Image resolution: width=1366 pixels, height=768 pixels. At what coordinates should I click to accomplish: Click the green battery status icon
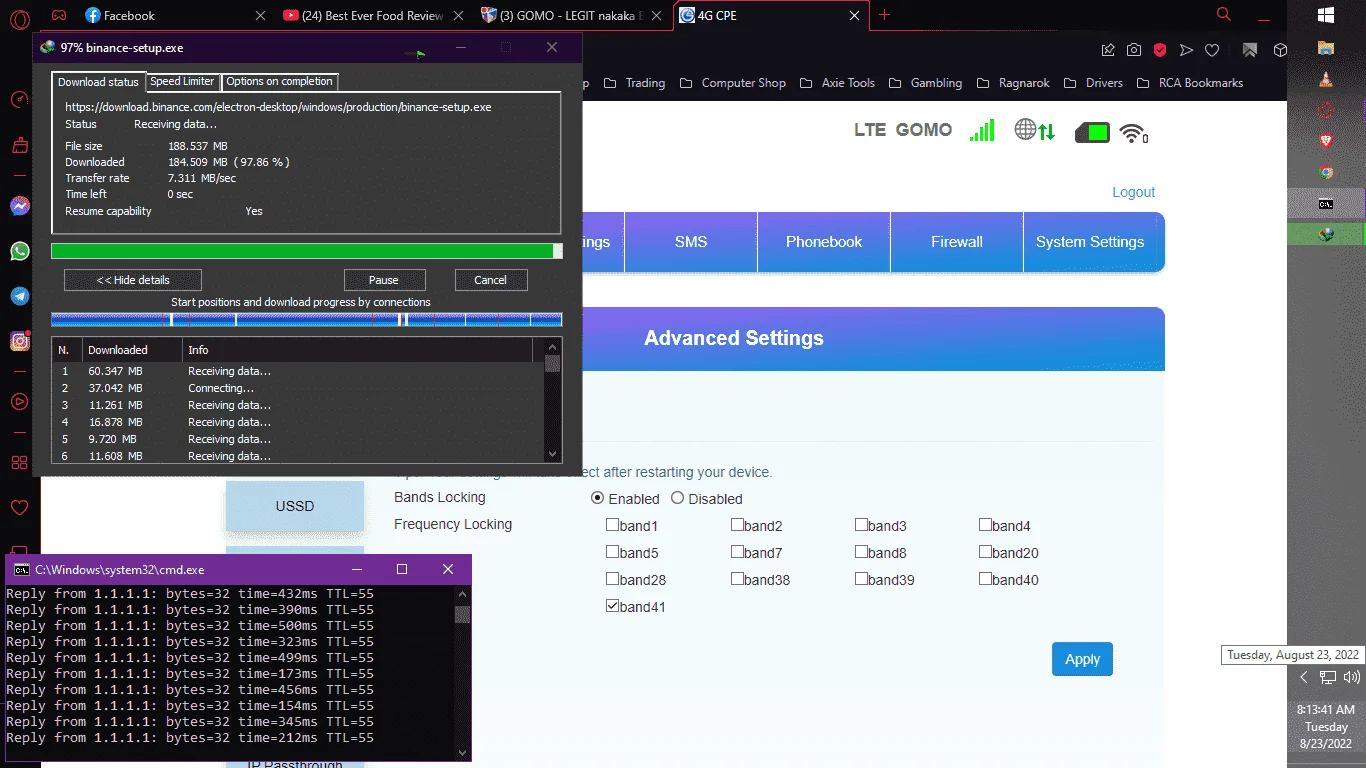(1092, 132)
